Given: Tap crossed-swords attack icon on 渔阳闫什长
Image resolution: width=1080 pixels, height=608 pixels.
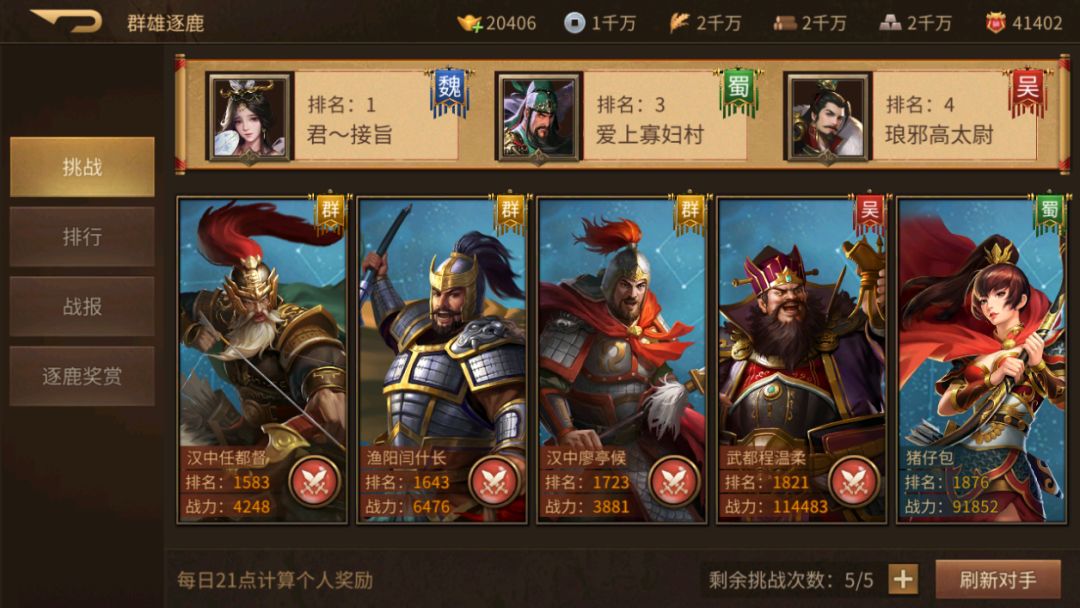Looking at the screenshot, I should [x=495, y=481].
